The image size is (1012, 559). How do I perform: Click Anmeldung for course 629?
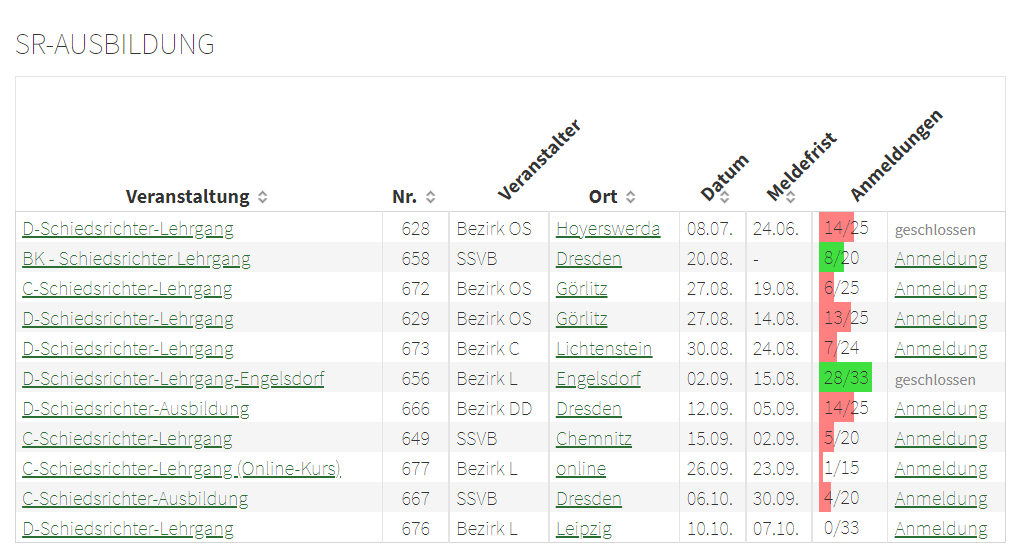(941, 319)
